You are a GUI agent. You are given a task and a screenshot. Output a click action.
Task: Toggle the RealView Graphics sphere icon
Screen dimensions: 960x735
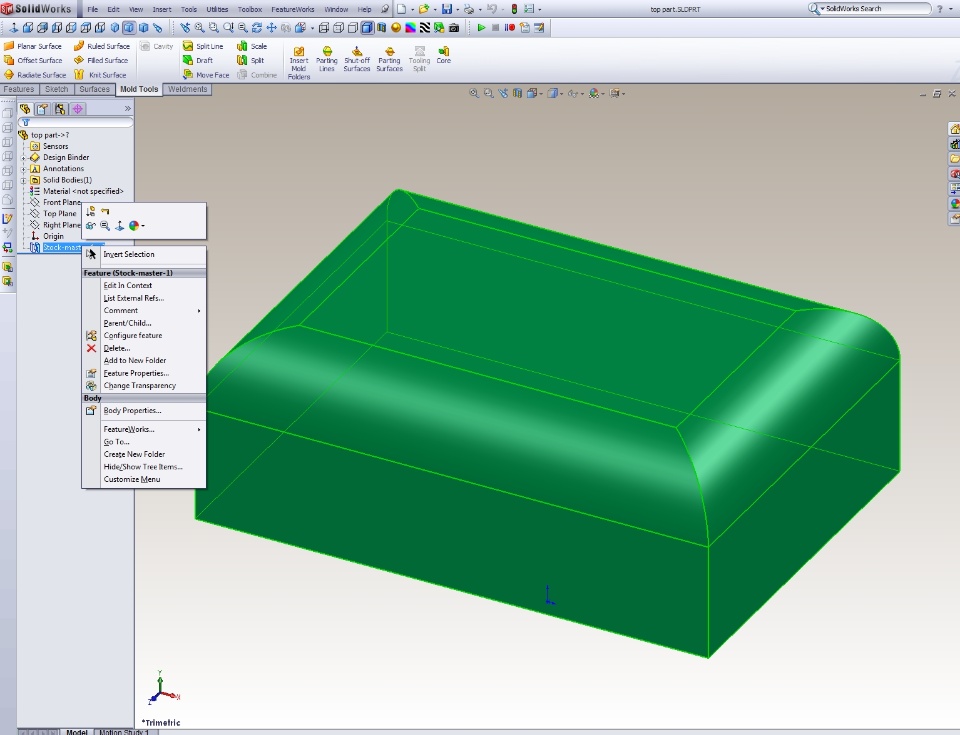tap(396, 28)
